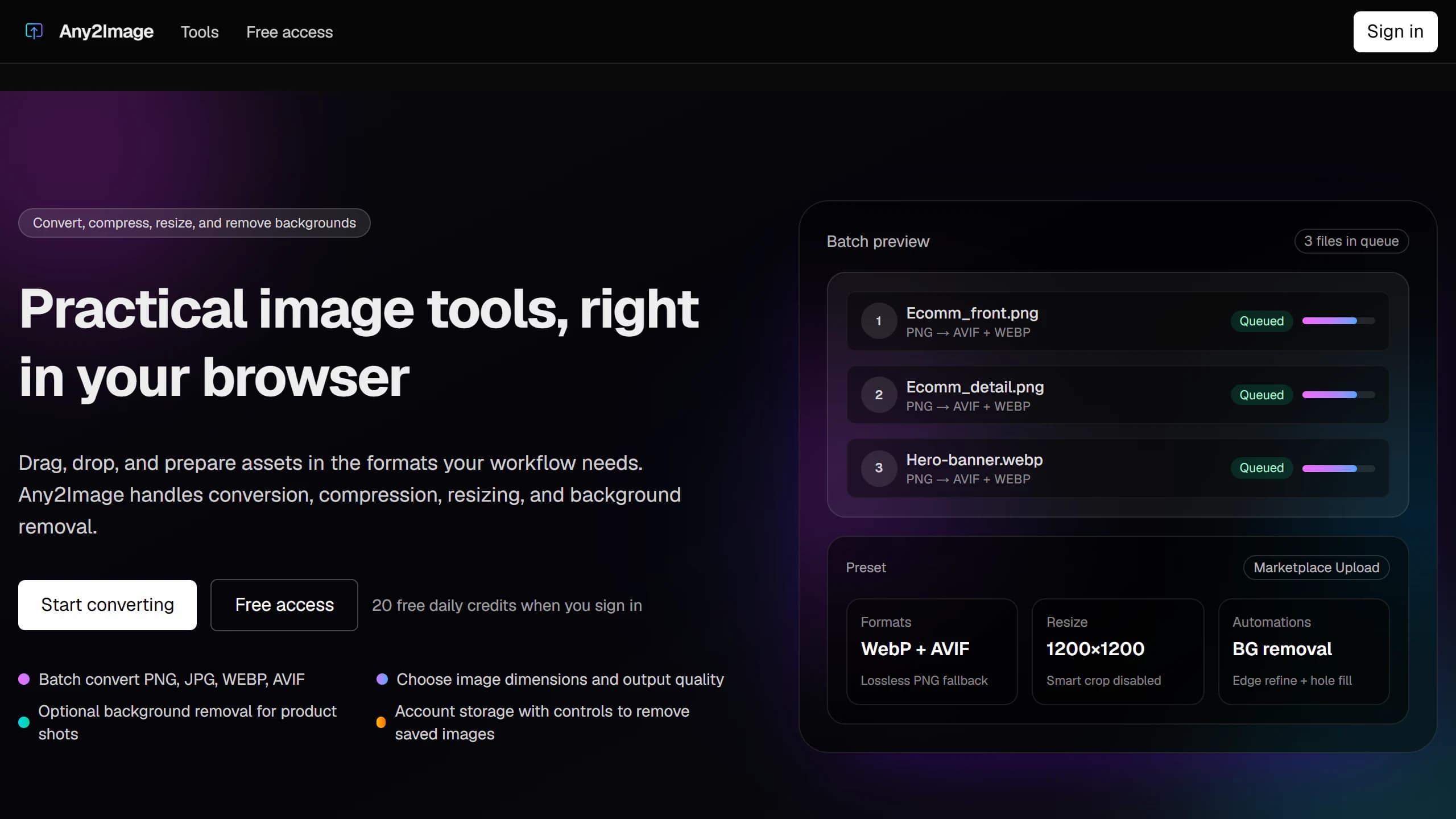Click the Ecomm_front.png file name

coord(972,313)
